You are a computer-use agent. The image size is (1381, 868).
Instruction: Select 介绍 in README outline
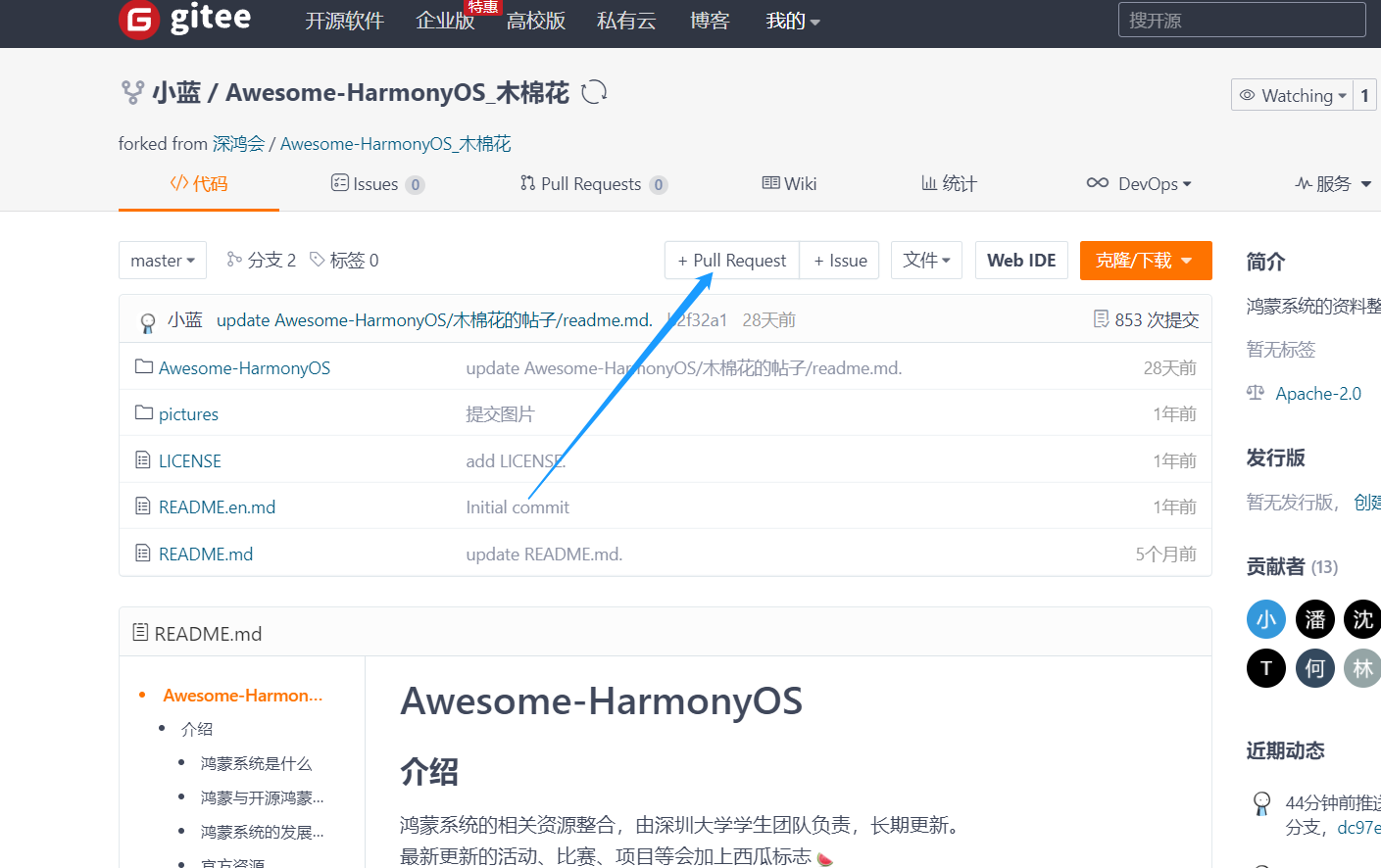point(197,729)
